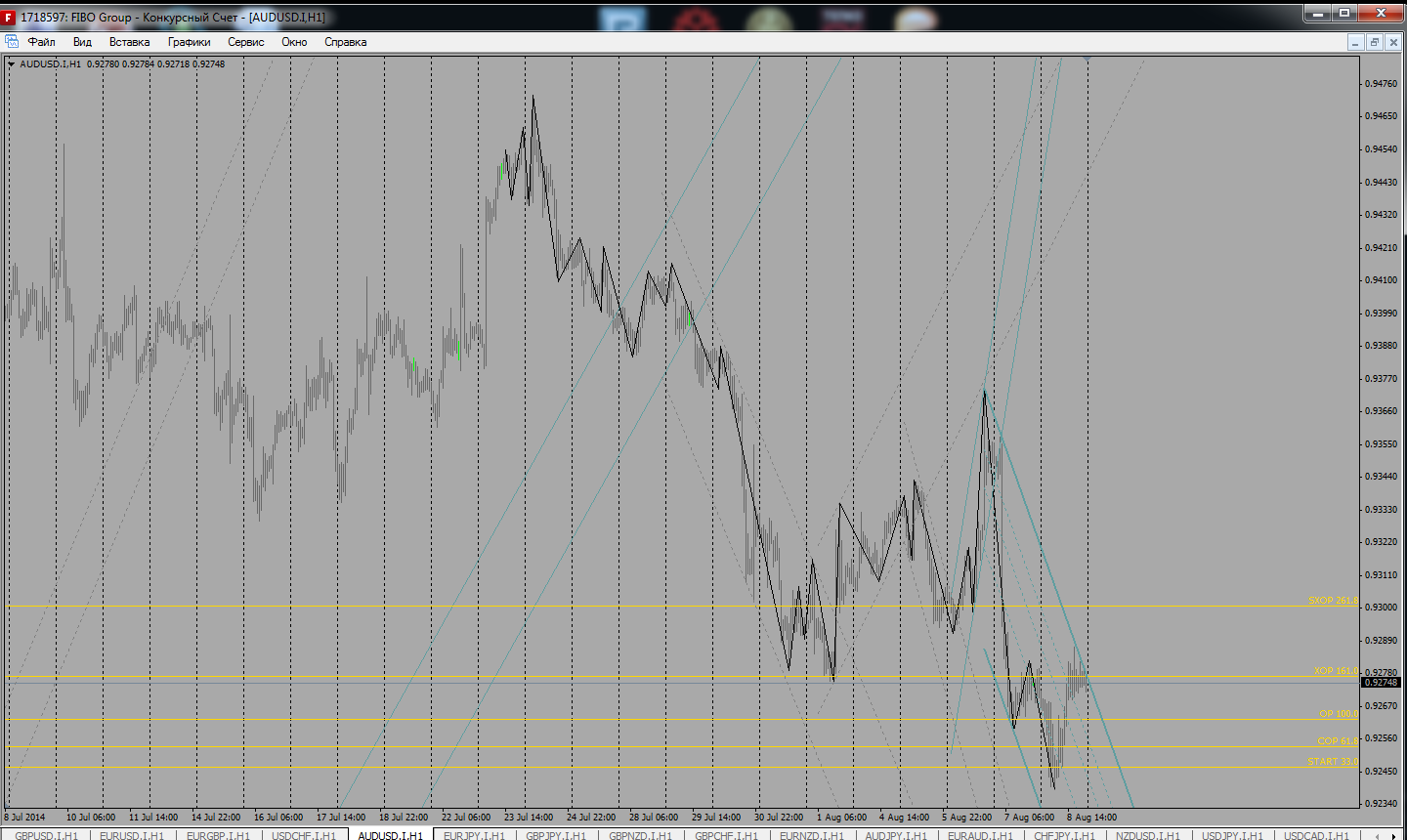
Task: Open the Вид menu
Action: tap(82, 42)
